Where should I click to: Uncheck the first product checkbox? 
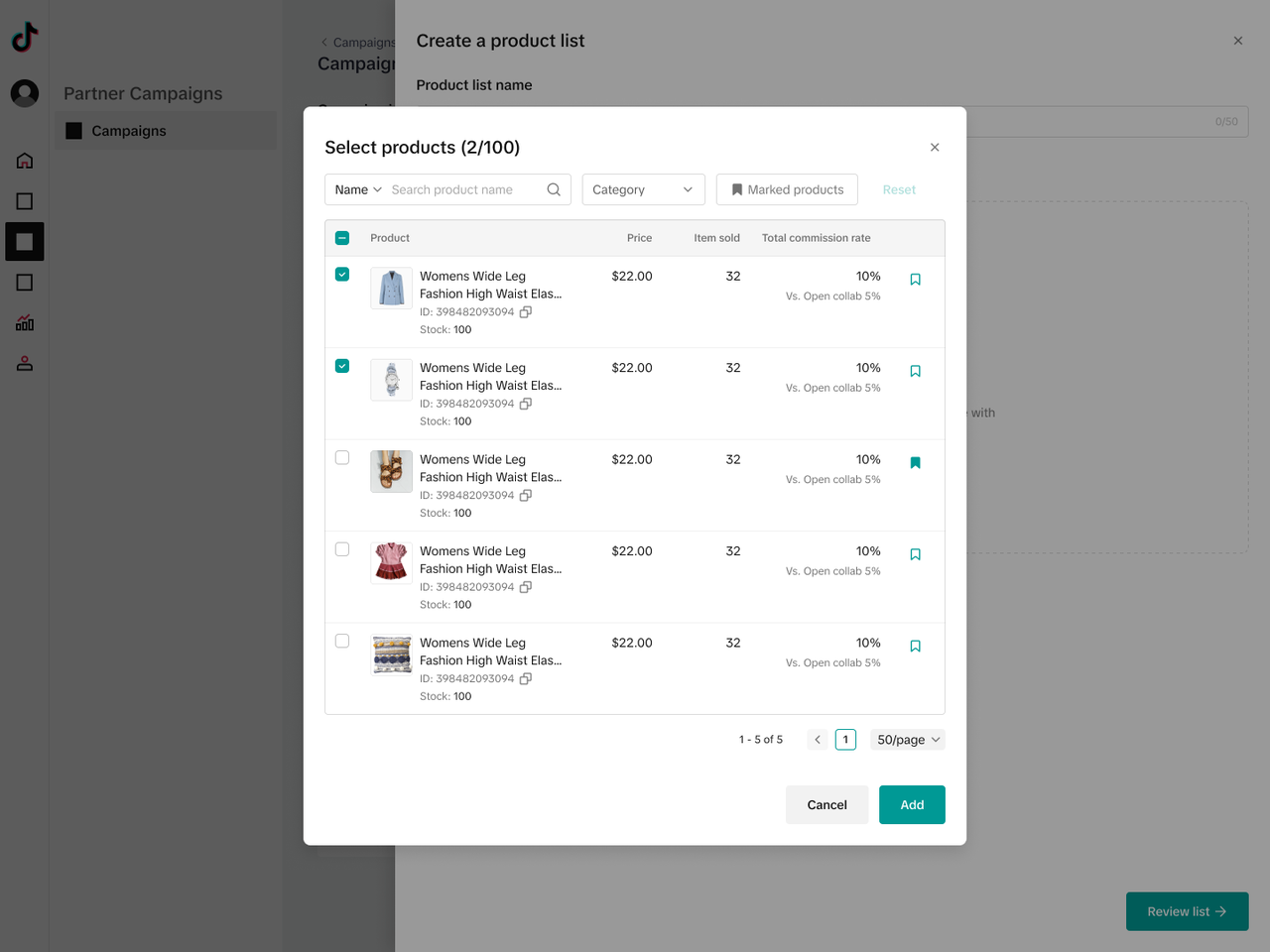point(342,275)
